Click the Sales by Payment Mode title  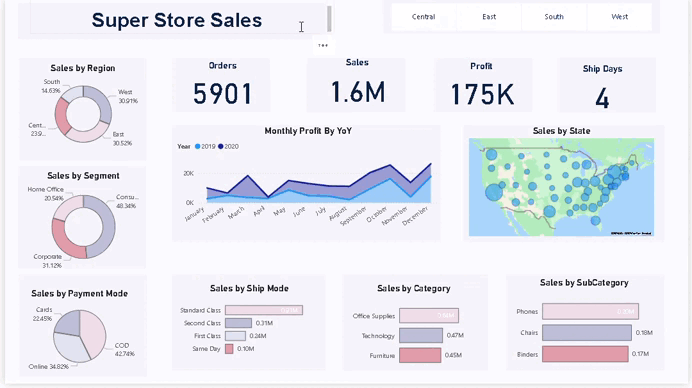point(79,294)
